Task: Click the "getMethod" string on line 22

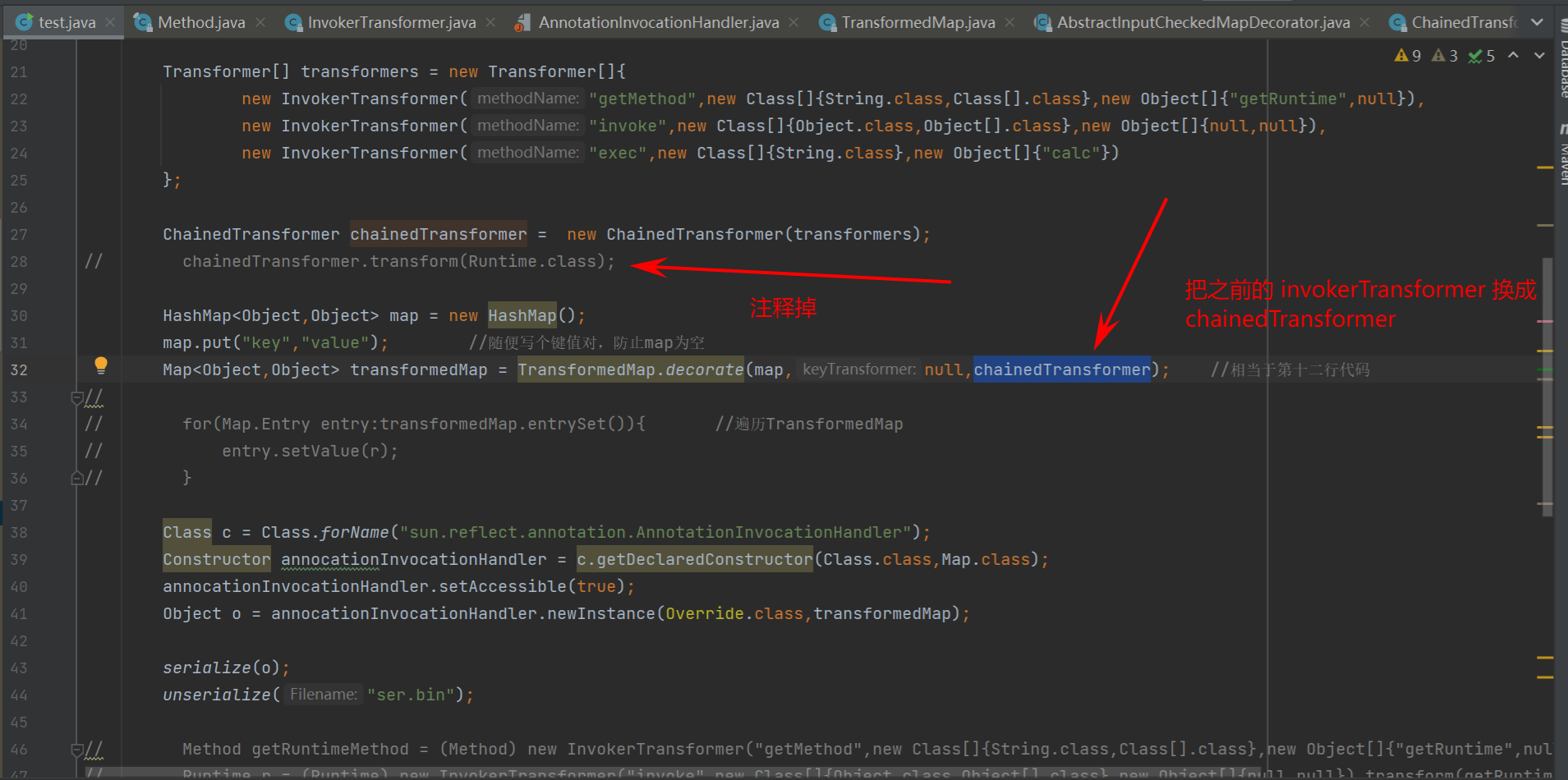Action: [643, 99]
